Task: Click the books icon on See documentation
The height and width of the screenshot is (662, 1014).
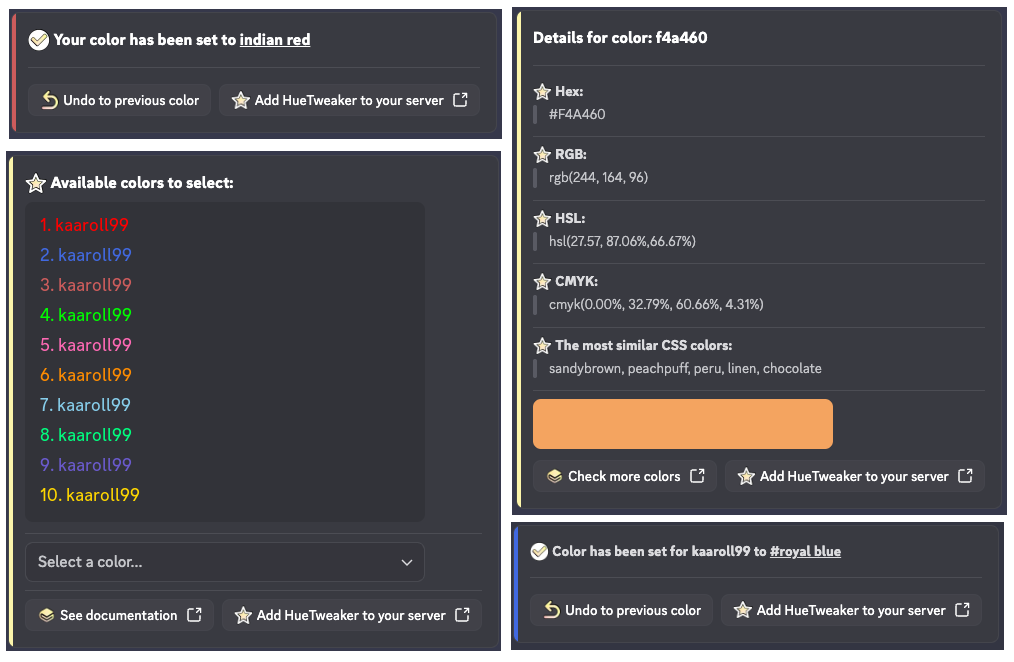Action: [x=46, y=615]
